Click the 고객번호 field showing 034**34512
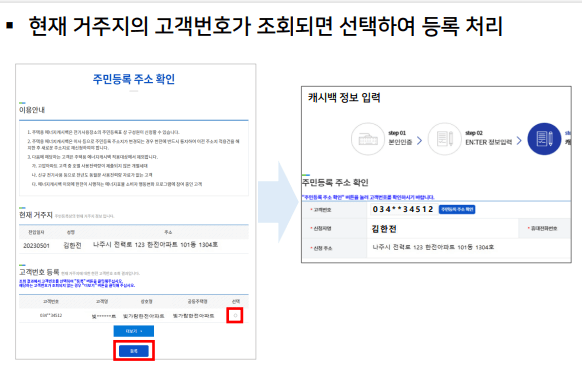582x370 pixels. [x=403, y=209]
